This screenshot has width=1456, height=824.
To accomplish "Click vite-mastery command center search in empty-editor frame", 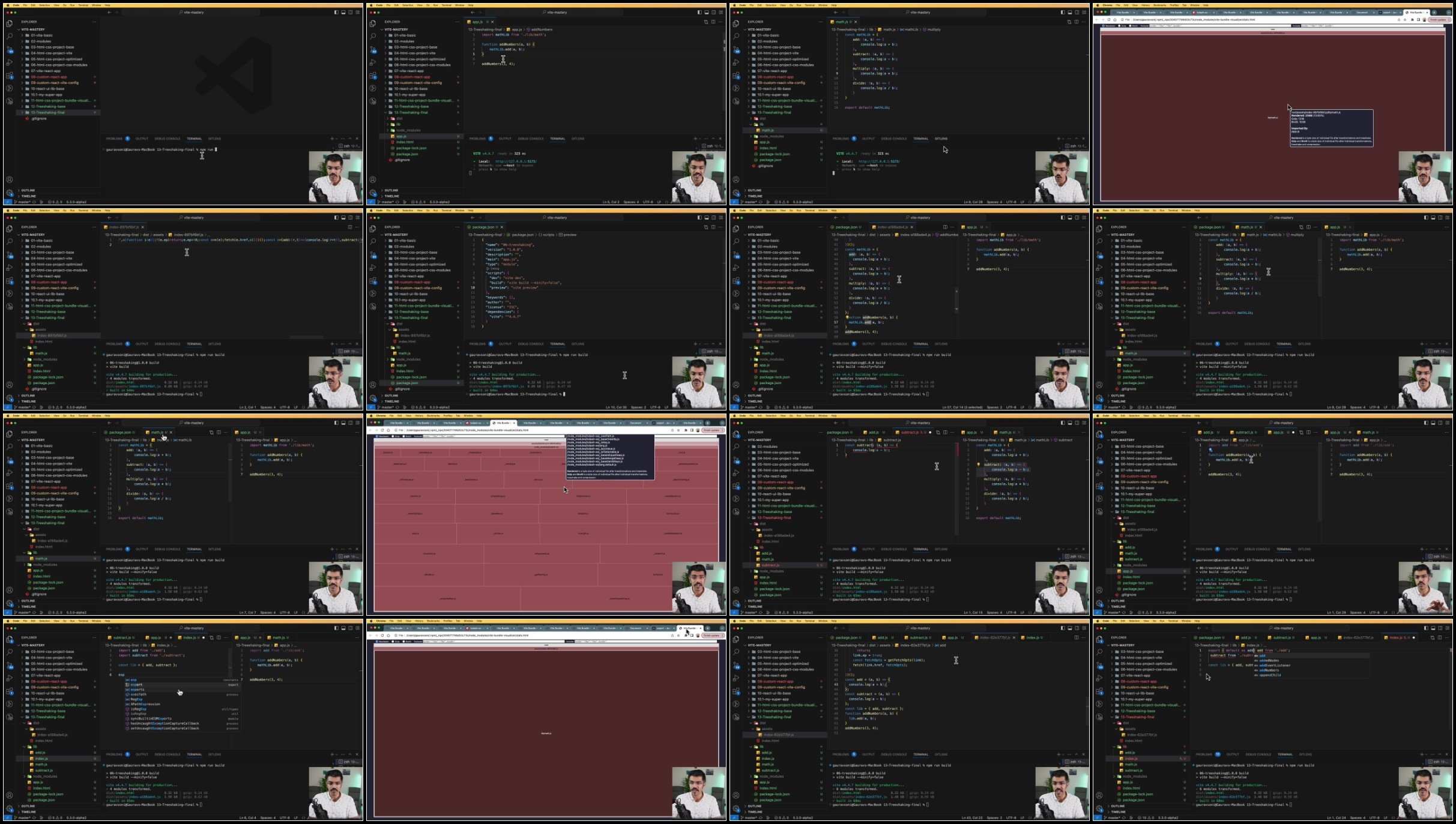I will 192,12.
